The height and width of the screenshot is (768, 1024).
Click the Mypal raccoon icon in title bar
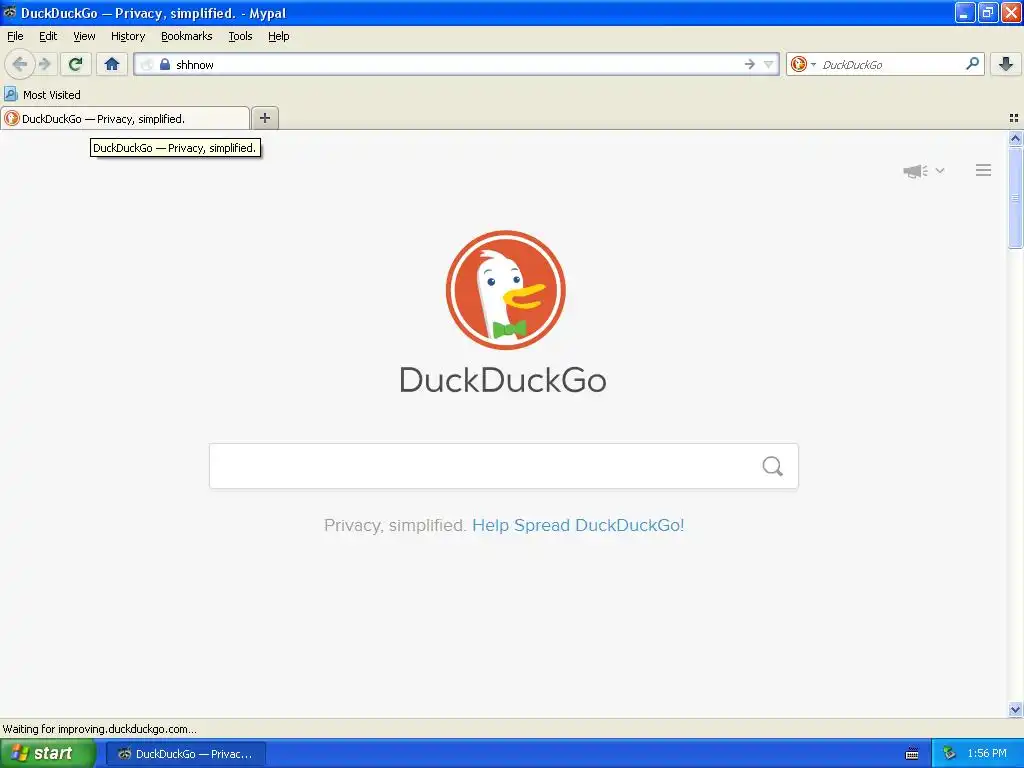click(10, 12)
